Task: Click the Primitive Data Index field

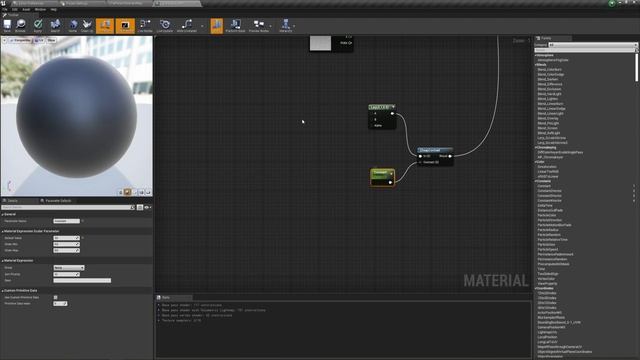Action: click(60, 303)
